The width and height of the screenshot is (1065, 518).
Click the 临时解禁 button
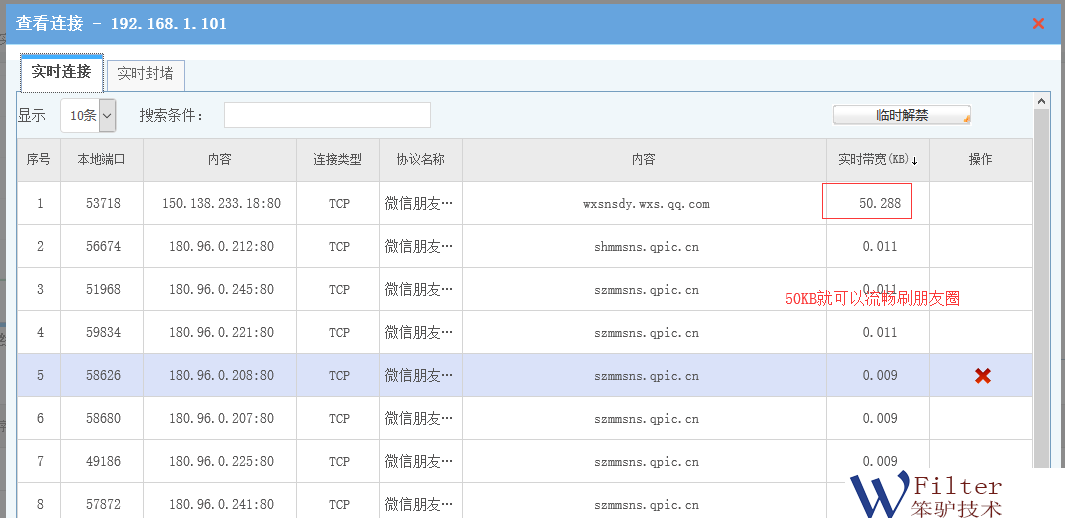click(x=901, y=115)
